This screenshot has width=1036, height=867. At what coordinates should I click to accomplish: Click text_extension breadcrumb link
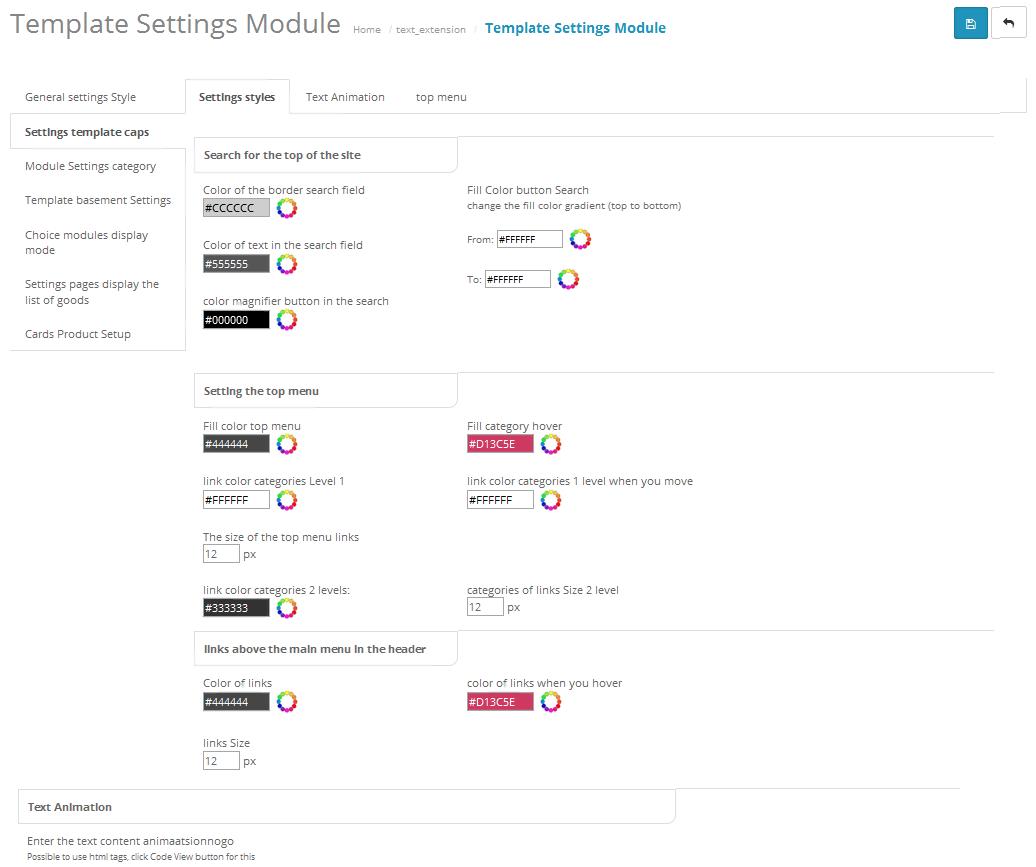pyautogui.click(x=431, y=30)
